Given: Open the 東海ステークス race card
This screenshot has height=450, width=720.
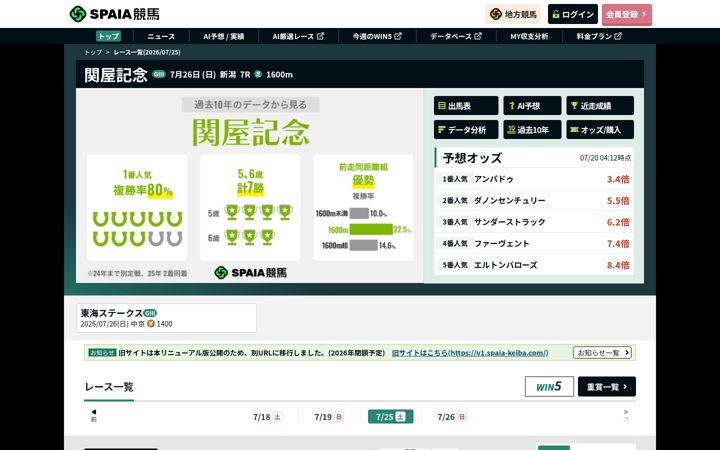Looking at the screenshot, I should 166,318.
